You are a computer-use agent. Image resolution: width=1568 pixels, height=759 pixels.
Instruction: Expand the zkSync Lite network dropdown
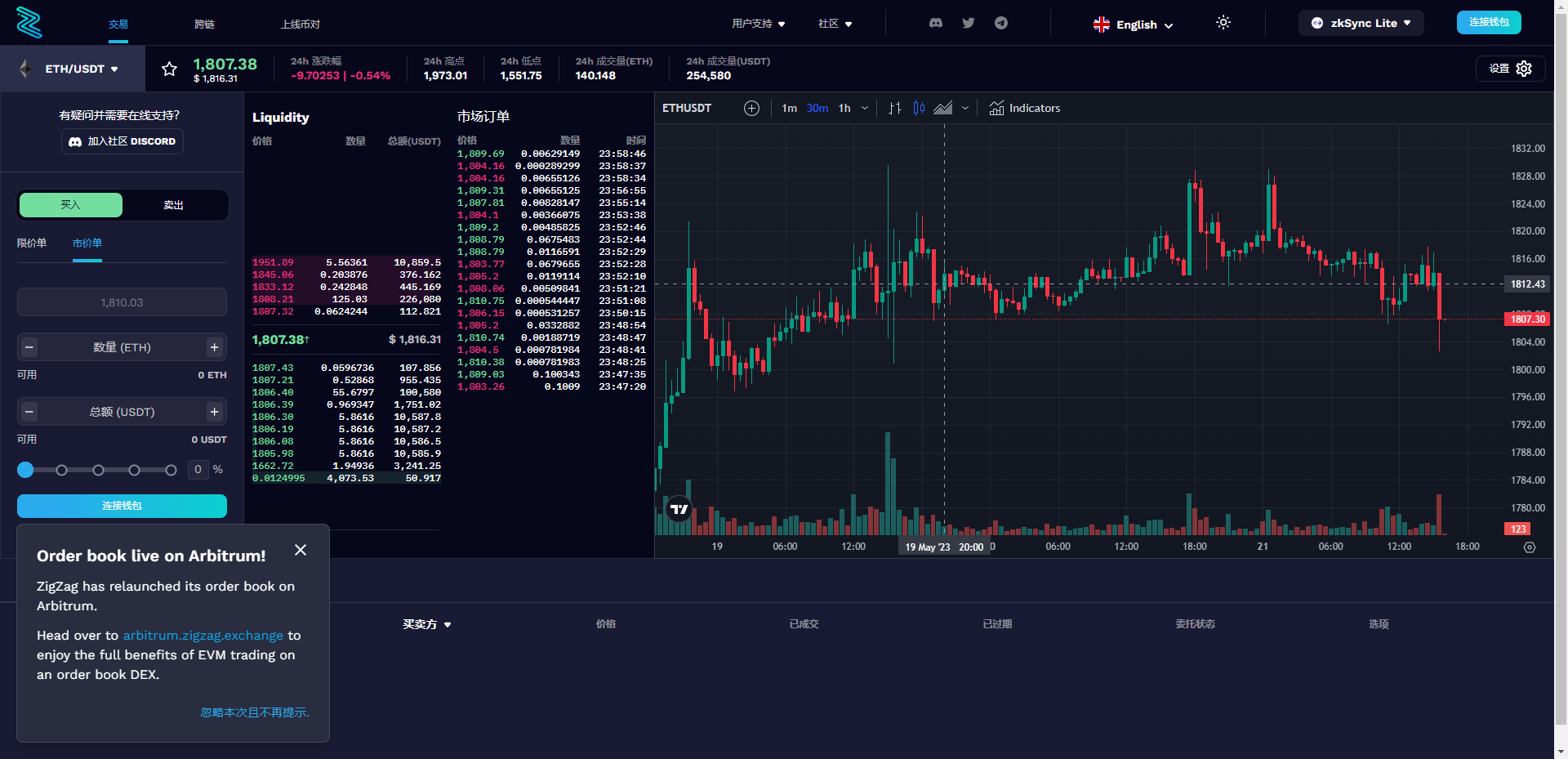pos(1361,23)
